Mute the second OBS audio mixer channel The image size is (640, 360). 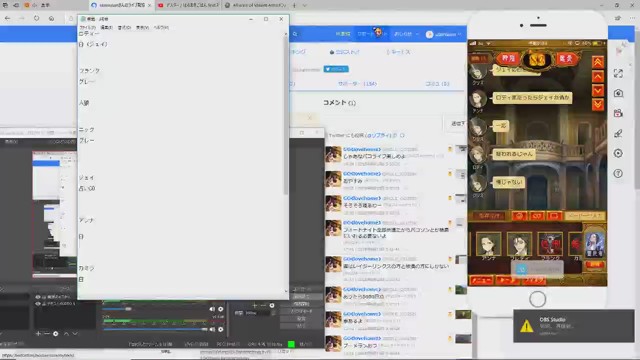pyautogui.click(x=212, y=329)
